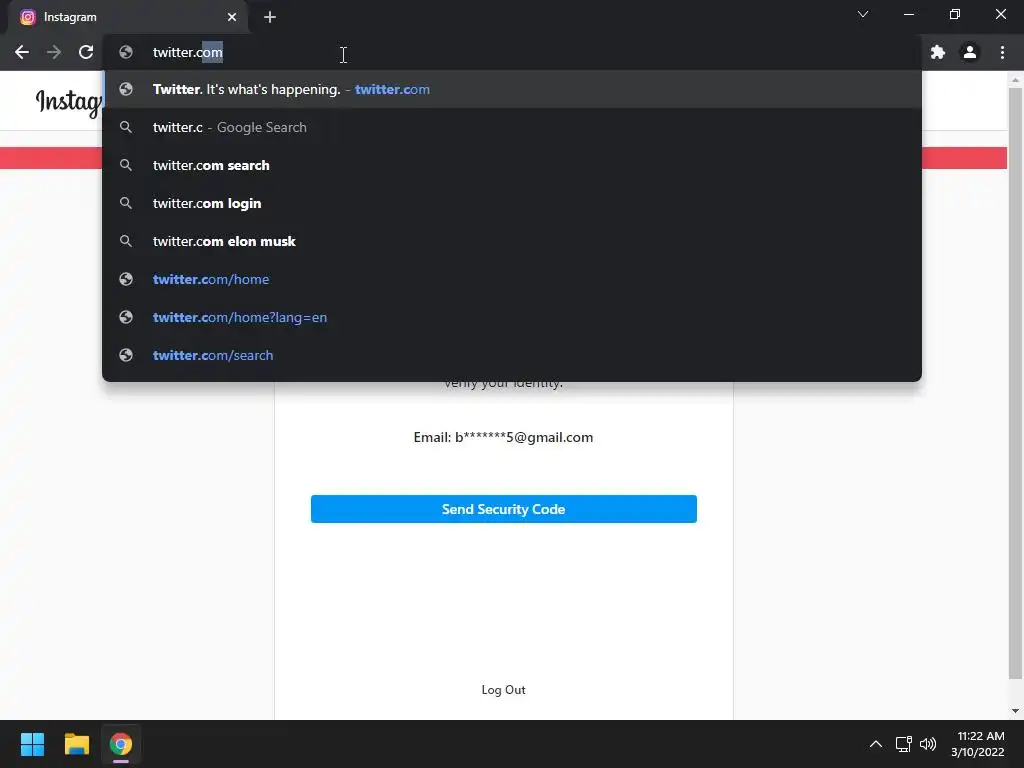Open the twitter.com/home suggestion
1024x768 pixels.
point(512,279)
